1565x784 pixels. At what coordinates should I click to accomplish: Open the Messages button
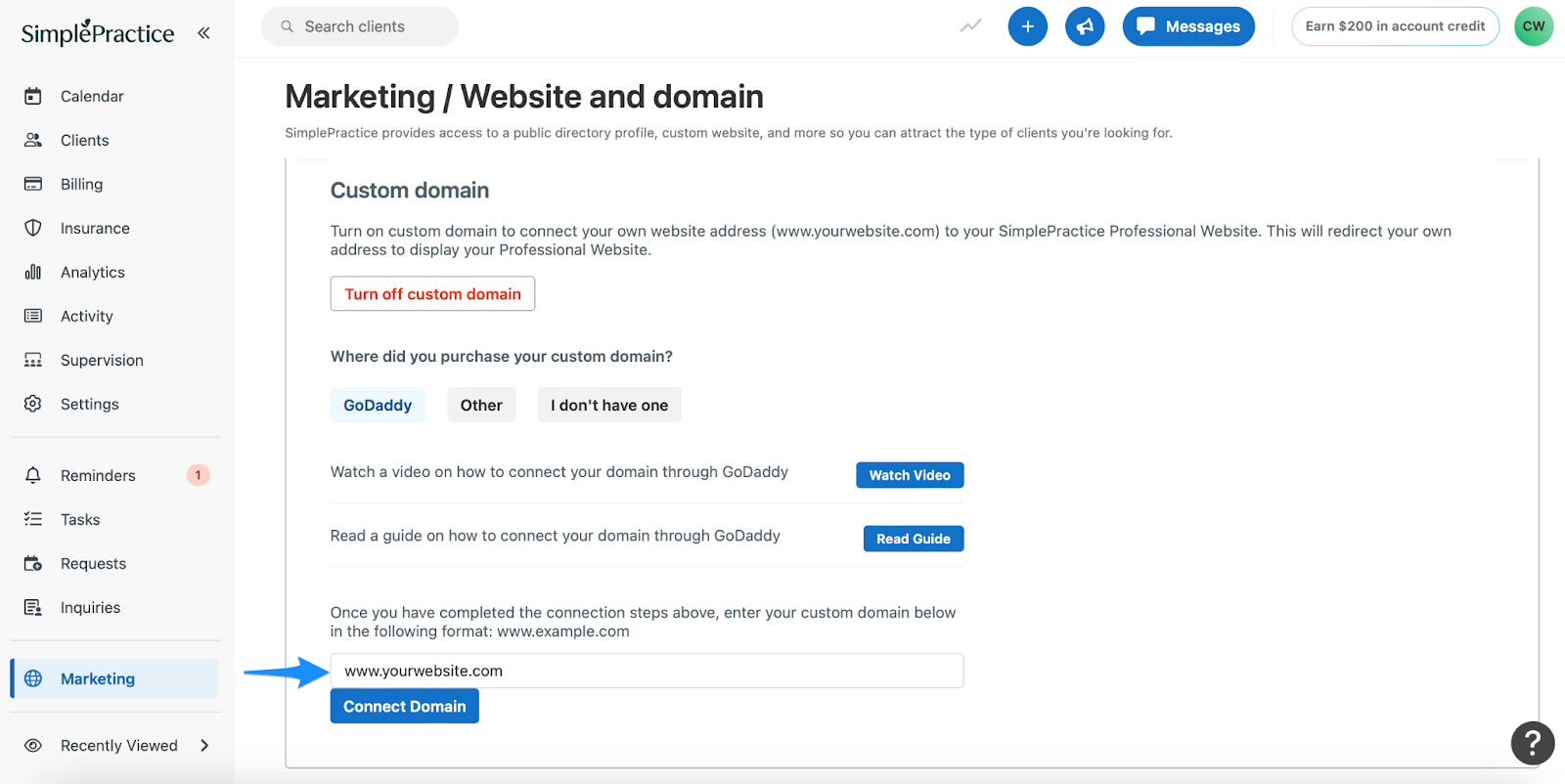(1188, 26)
